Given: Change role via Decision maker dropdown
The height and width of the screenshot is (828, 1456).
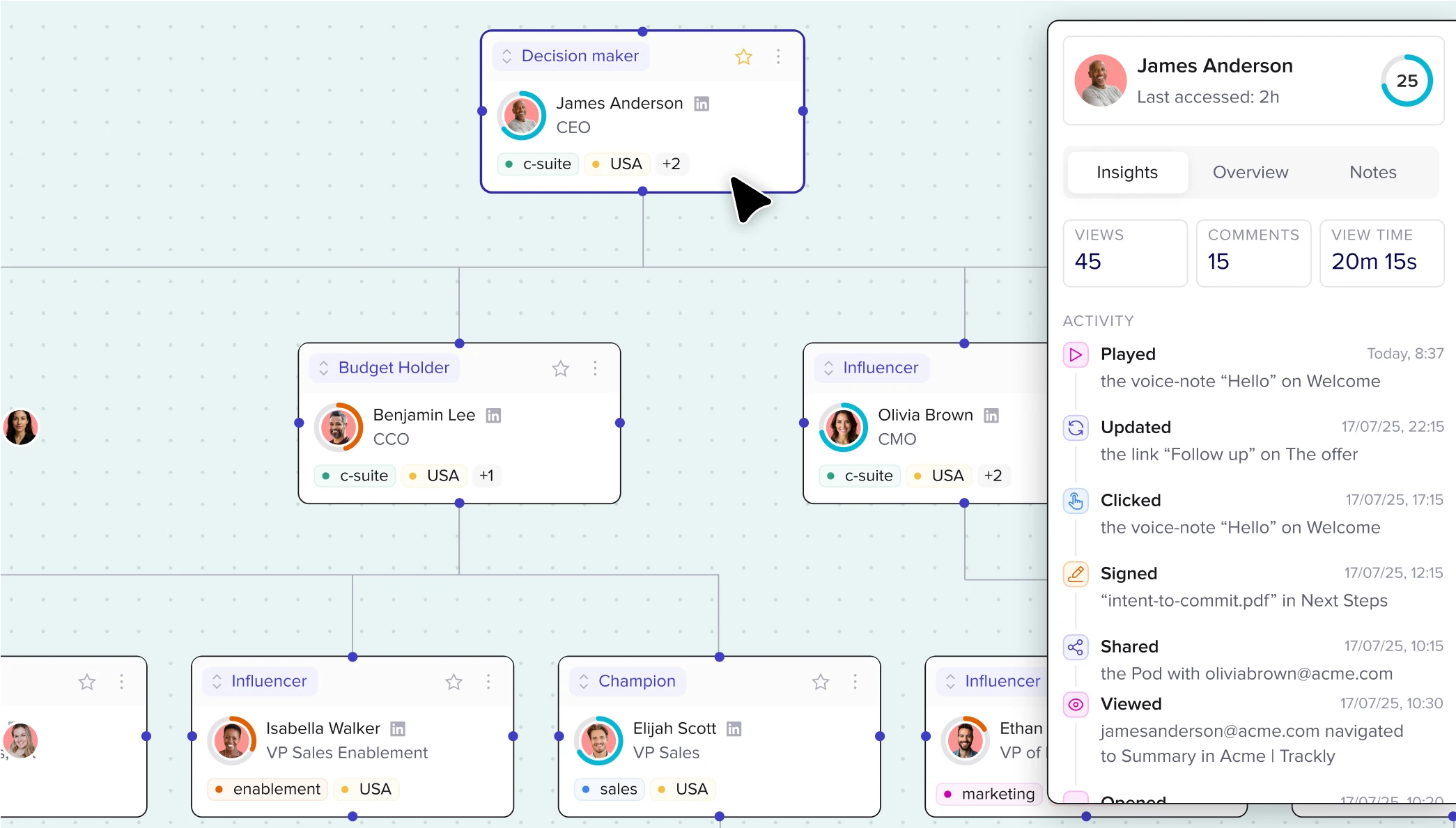Looking at the screenshot, I should [571, 56].
